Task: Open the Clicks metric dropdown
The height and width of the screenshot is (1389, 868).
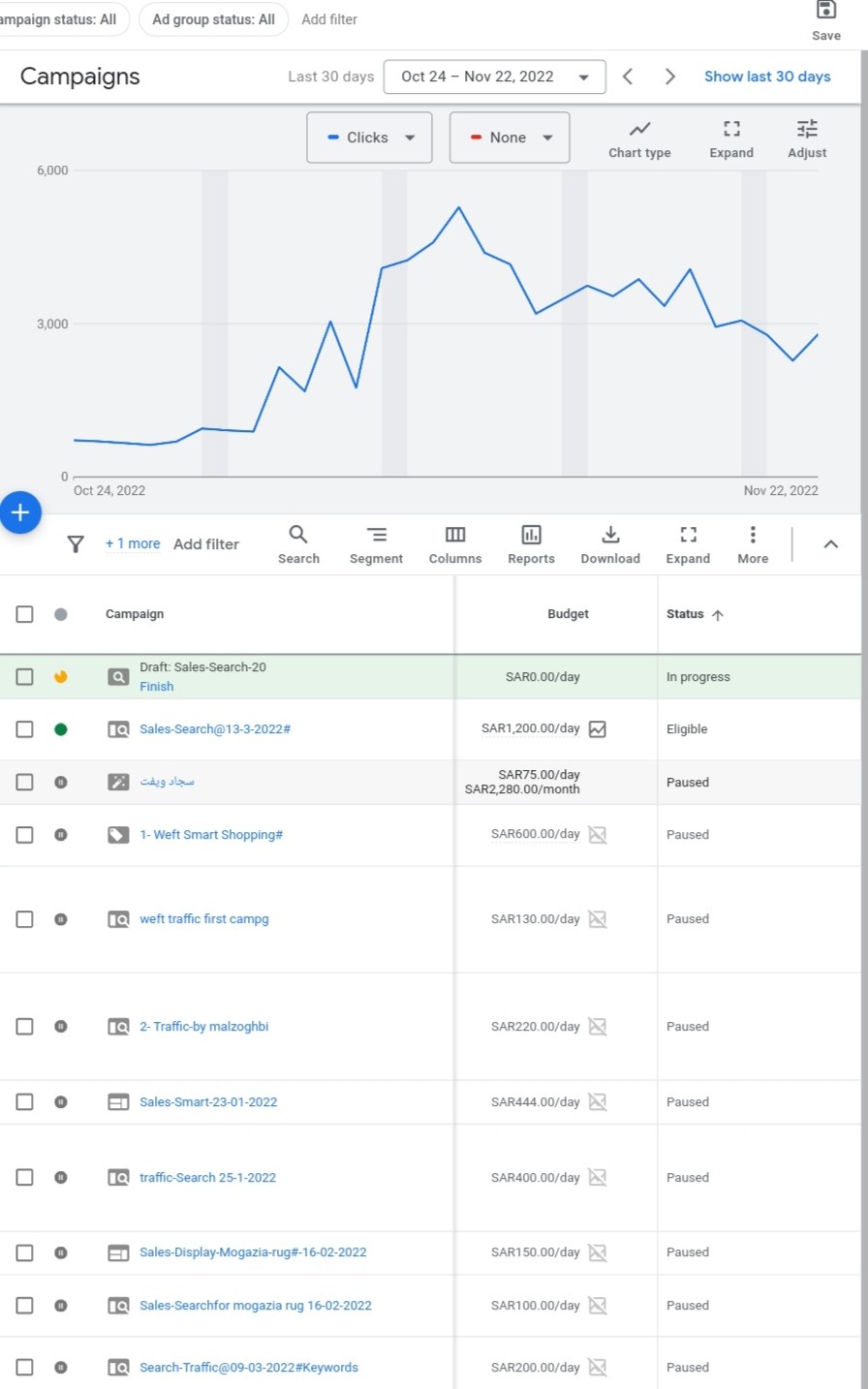Action: (369, 138)
